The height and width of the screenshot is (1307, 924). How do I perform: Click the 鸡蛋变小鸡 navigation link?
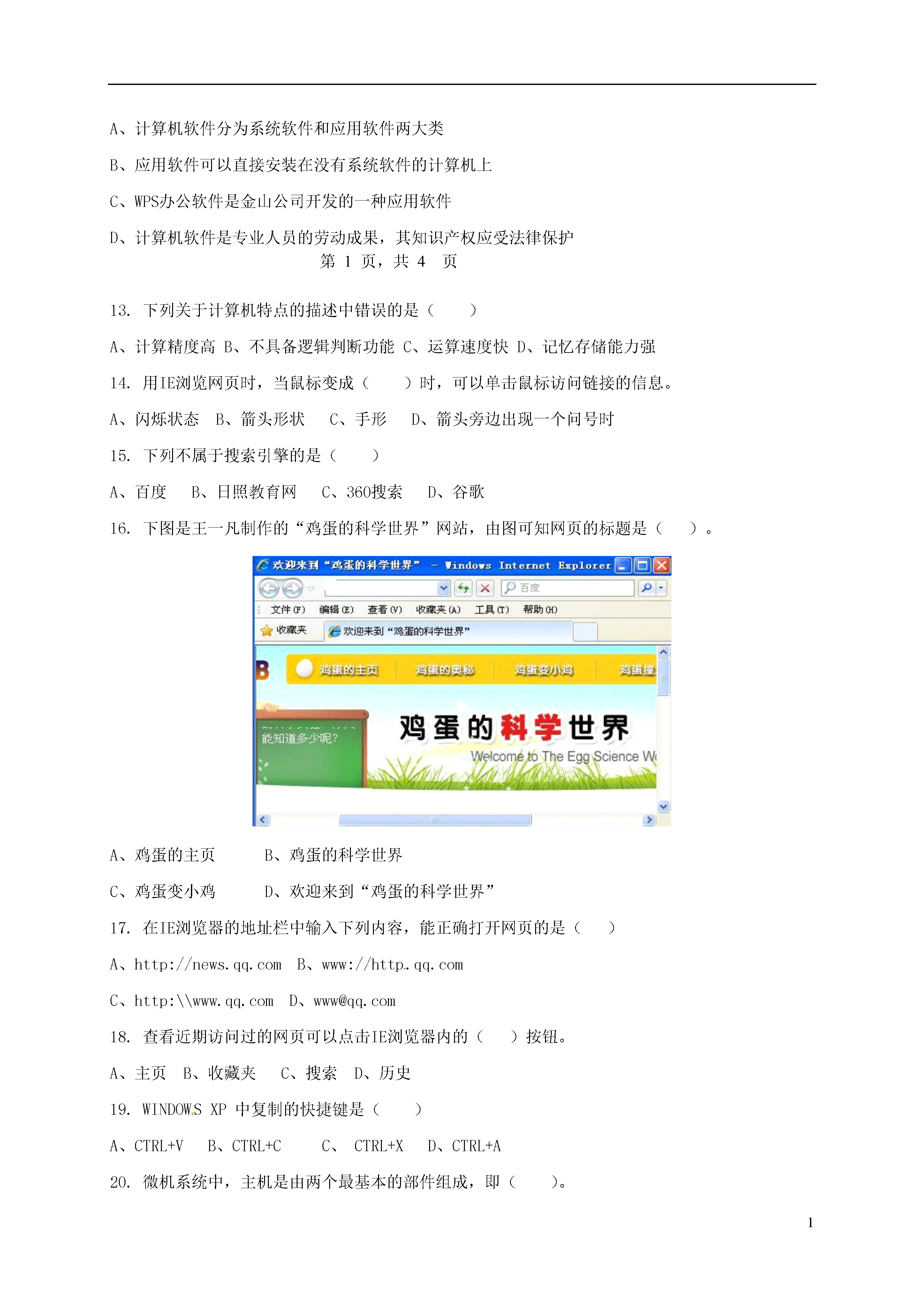coord(543,670)
